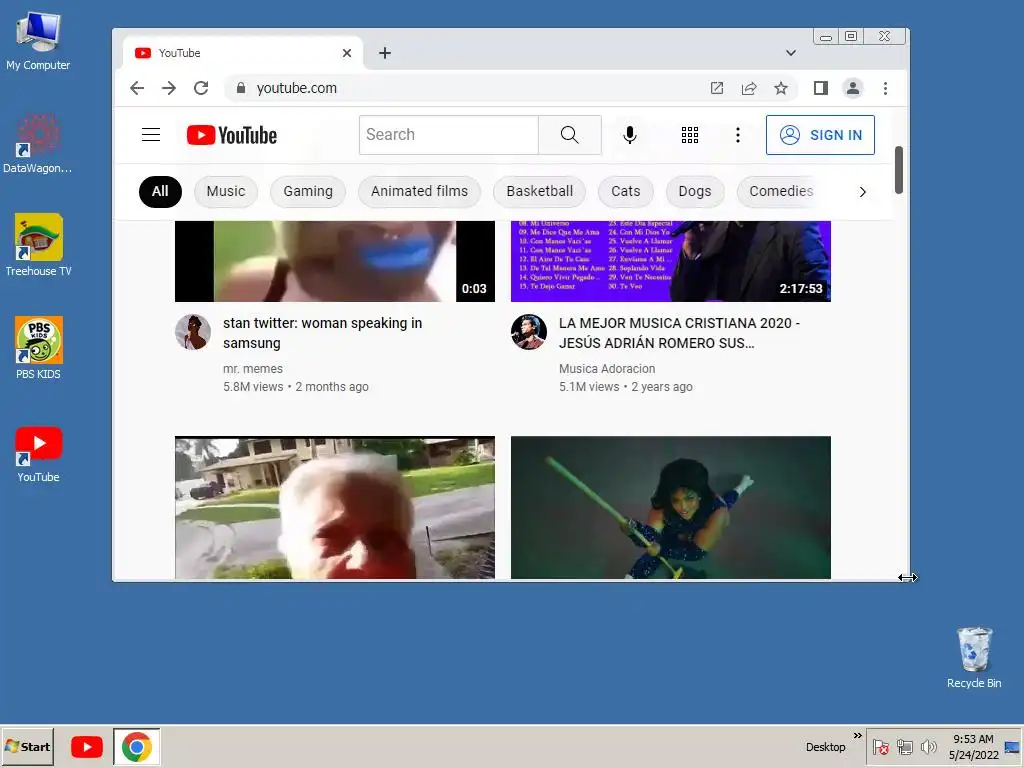The image size is (1024, 768).
Task: Open the YouTube hamburger guide menu
Action: (x=151, y=135)
